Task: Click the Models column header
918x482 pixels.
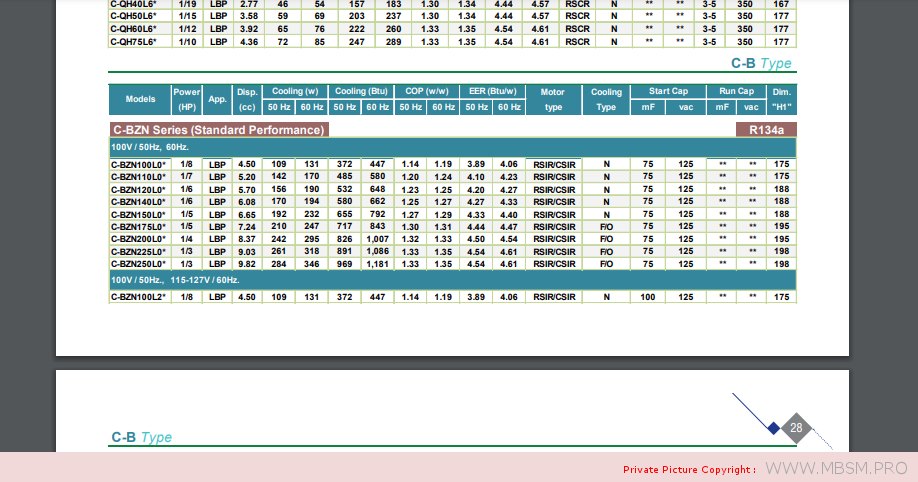Action: click(140, 99)
